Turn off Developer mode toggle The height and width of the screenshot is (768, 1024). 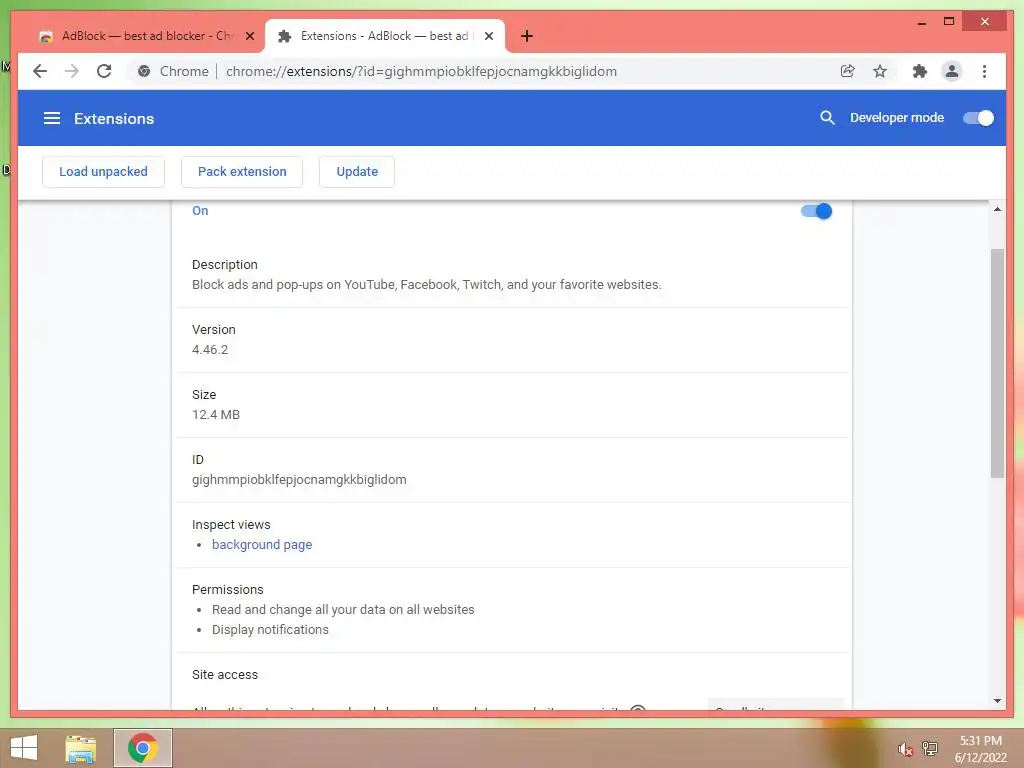[x=978, y=118]
